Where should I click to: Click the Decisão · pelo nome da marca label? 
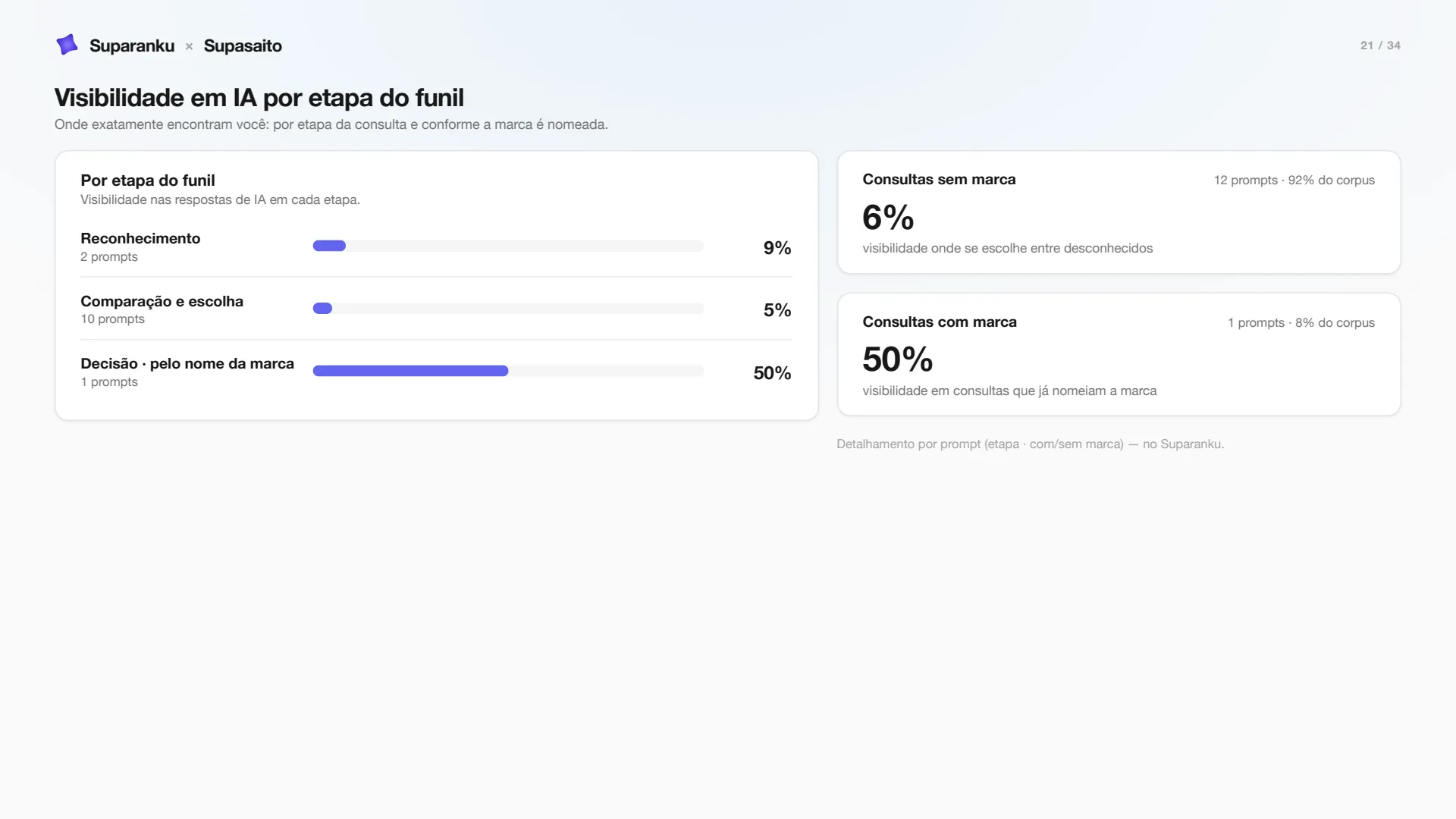coord(187,363)
